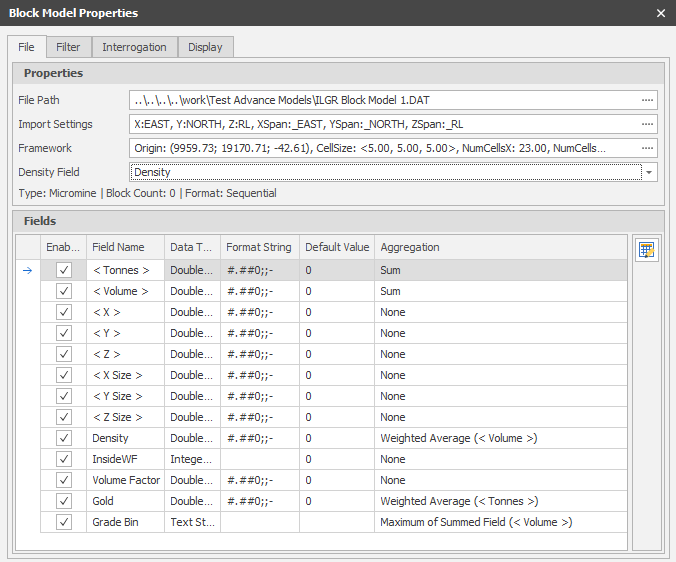Expand the Density Field dropdown arrow
This screenshot has height=562, width=676.
(650, 173)
